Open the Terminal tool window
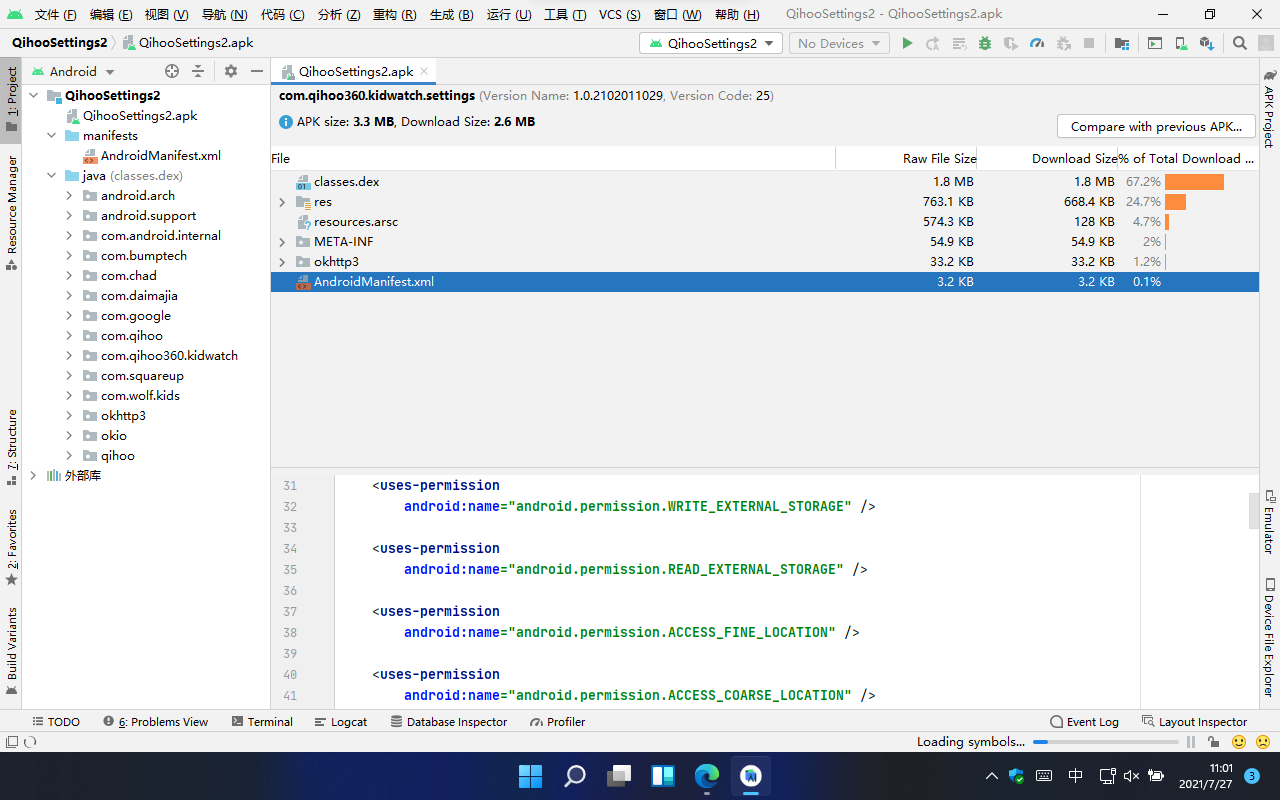The image size is (1280, 800). click(262, 721)
